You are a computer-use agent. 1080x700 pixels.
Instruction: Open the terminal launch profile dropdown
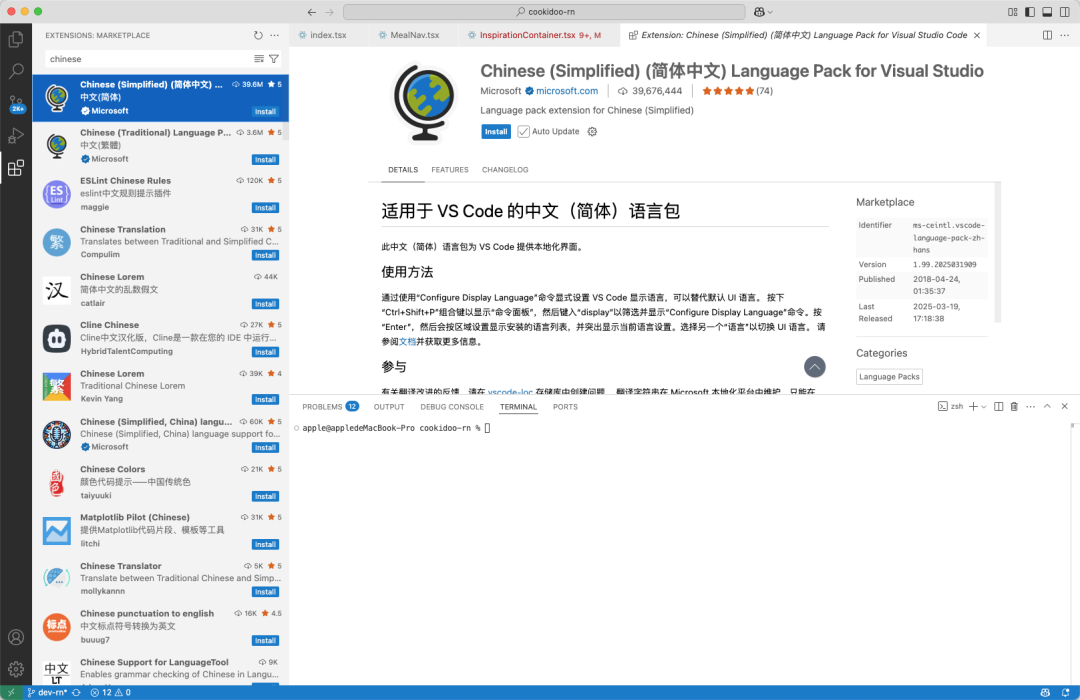click(x=983, y=406)
